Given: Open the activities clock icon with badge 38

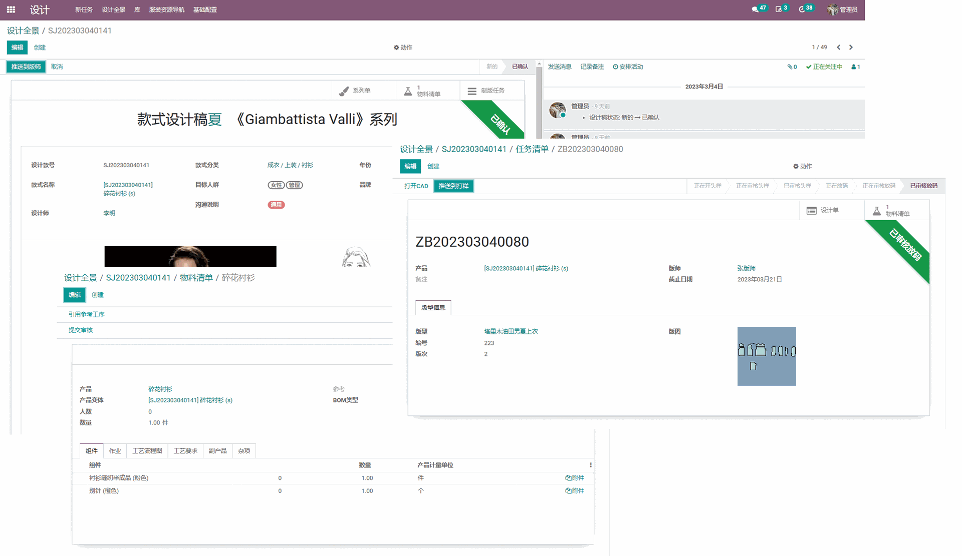Looking at the screenshot, I should point(805,9).
